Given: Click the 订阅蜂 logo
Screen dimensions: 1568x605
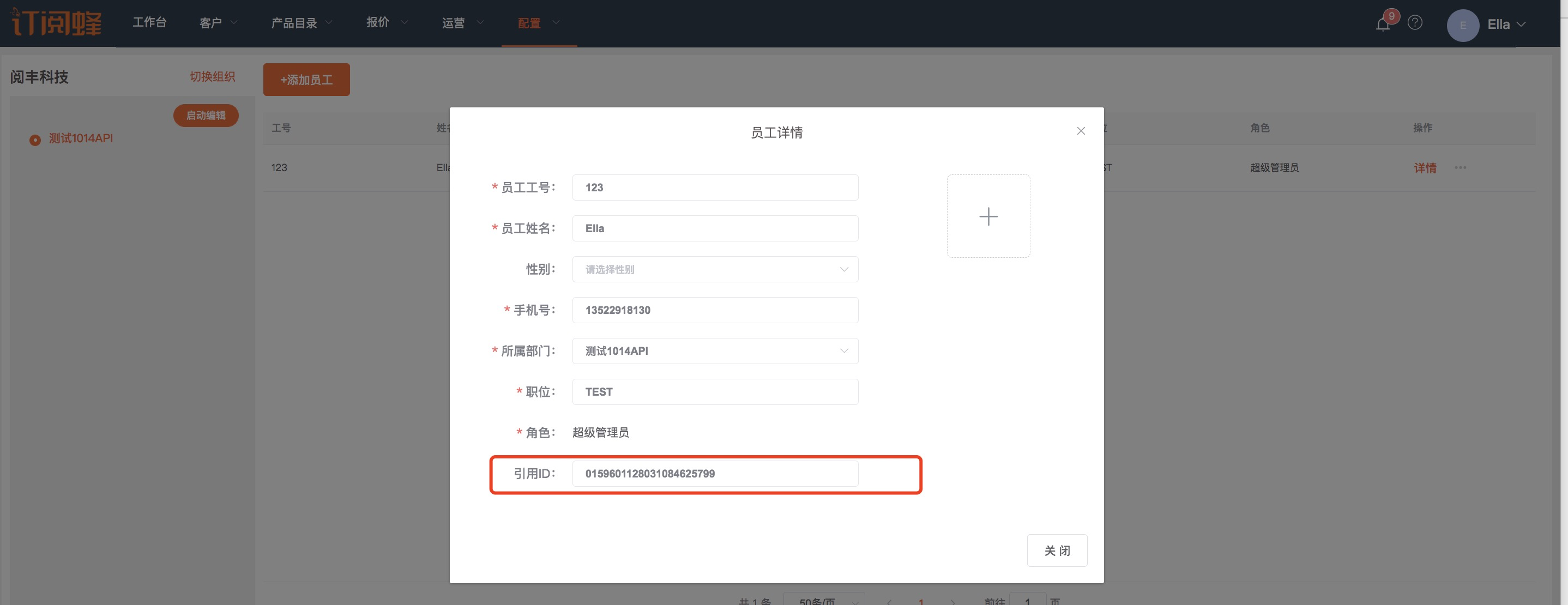Looking at the screenshot, I should click(57, 23).
